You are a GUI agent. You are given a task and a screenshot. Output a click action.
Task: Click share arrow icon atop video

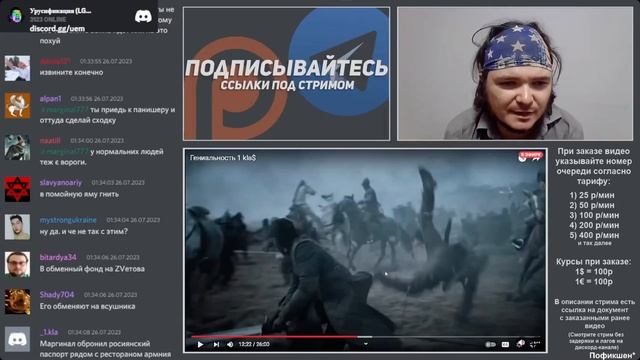pos(537,158)
